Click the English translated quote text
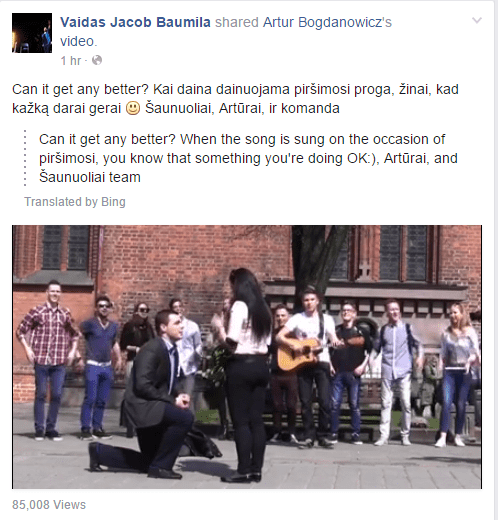The height and width of the screenshot is (520, 498). click(x=248, y=158)
